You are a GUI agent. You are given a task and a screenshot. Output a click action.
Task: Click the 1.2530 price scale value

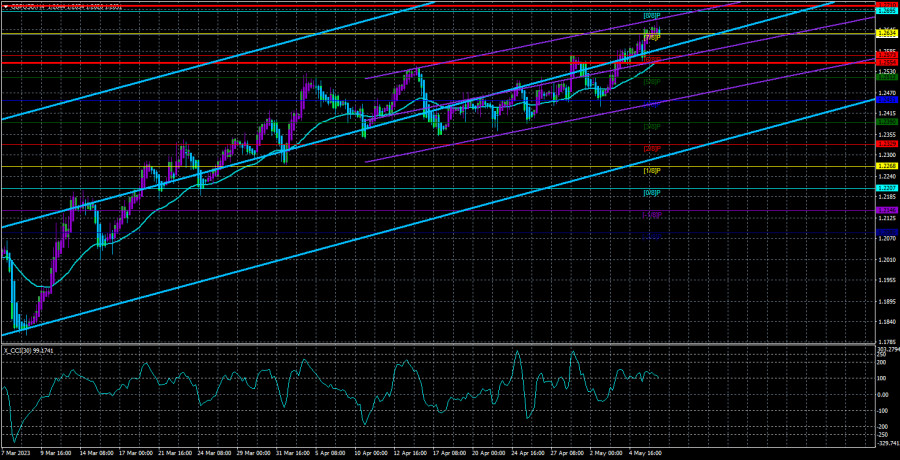click(x=887, y=71)
